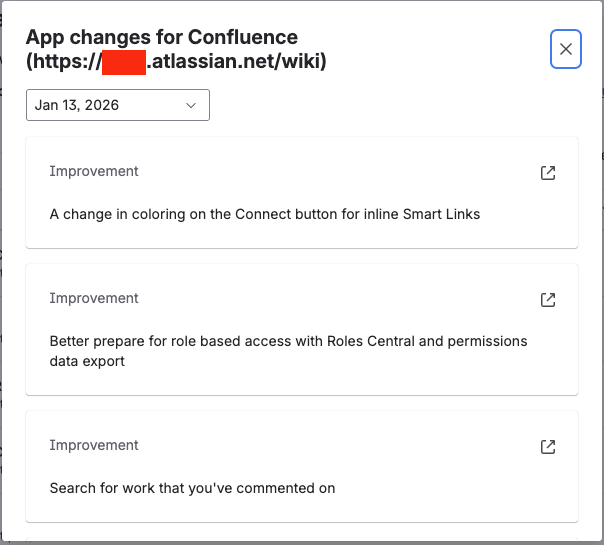604x545 pixels.
Task: Click Improvement label above Smart Links item
Action: tap(94, 171)
